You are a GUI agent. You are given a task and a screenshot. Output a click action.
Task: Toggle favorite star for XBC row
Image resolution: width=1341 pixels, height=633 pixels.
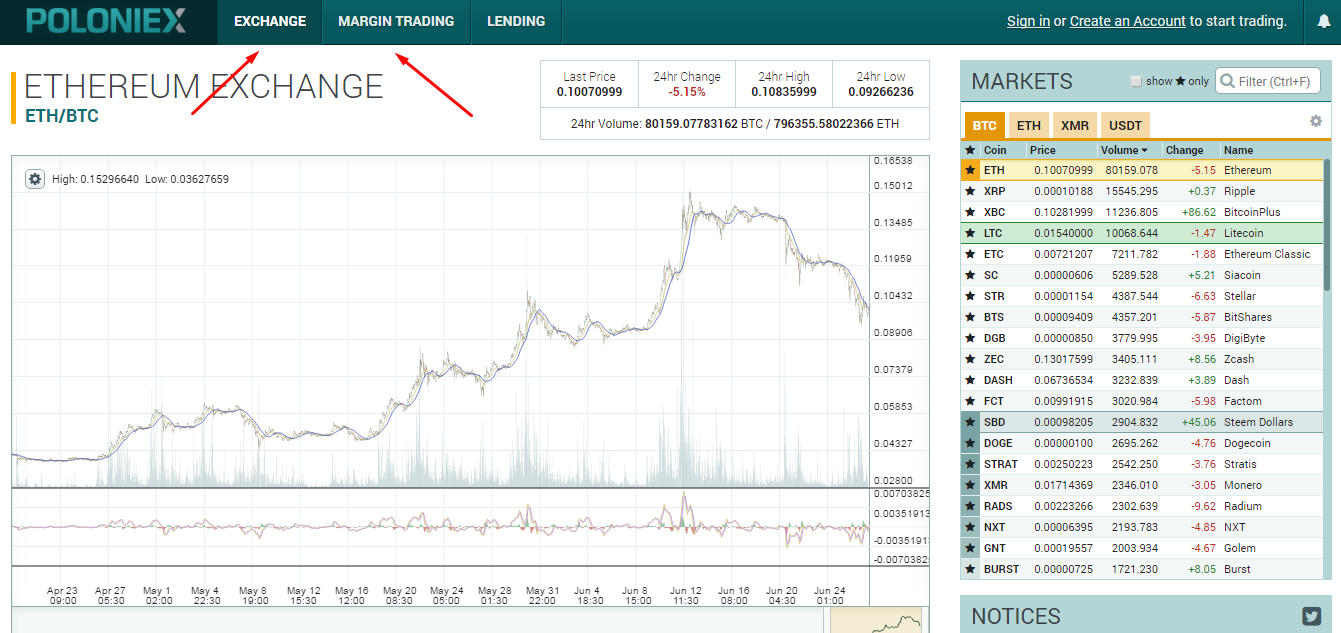pyautogui.click(x=970, y=212)
